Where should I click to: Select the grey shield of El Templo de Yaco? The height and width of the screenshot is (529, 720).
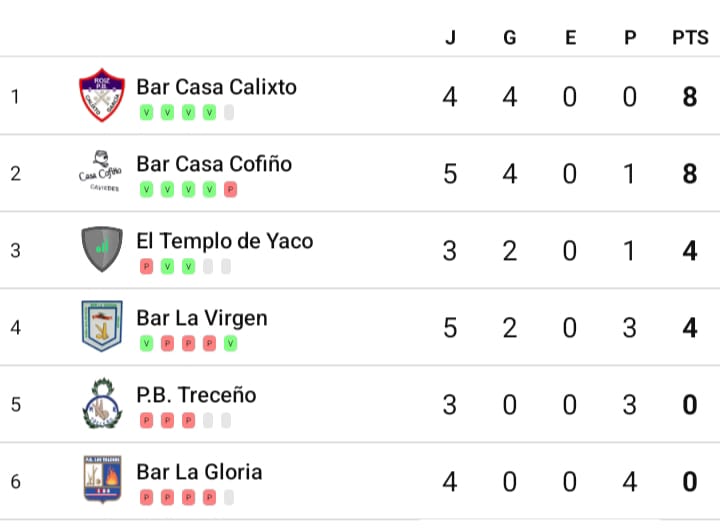(x=102, y=248)
